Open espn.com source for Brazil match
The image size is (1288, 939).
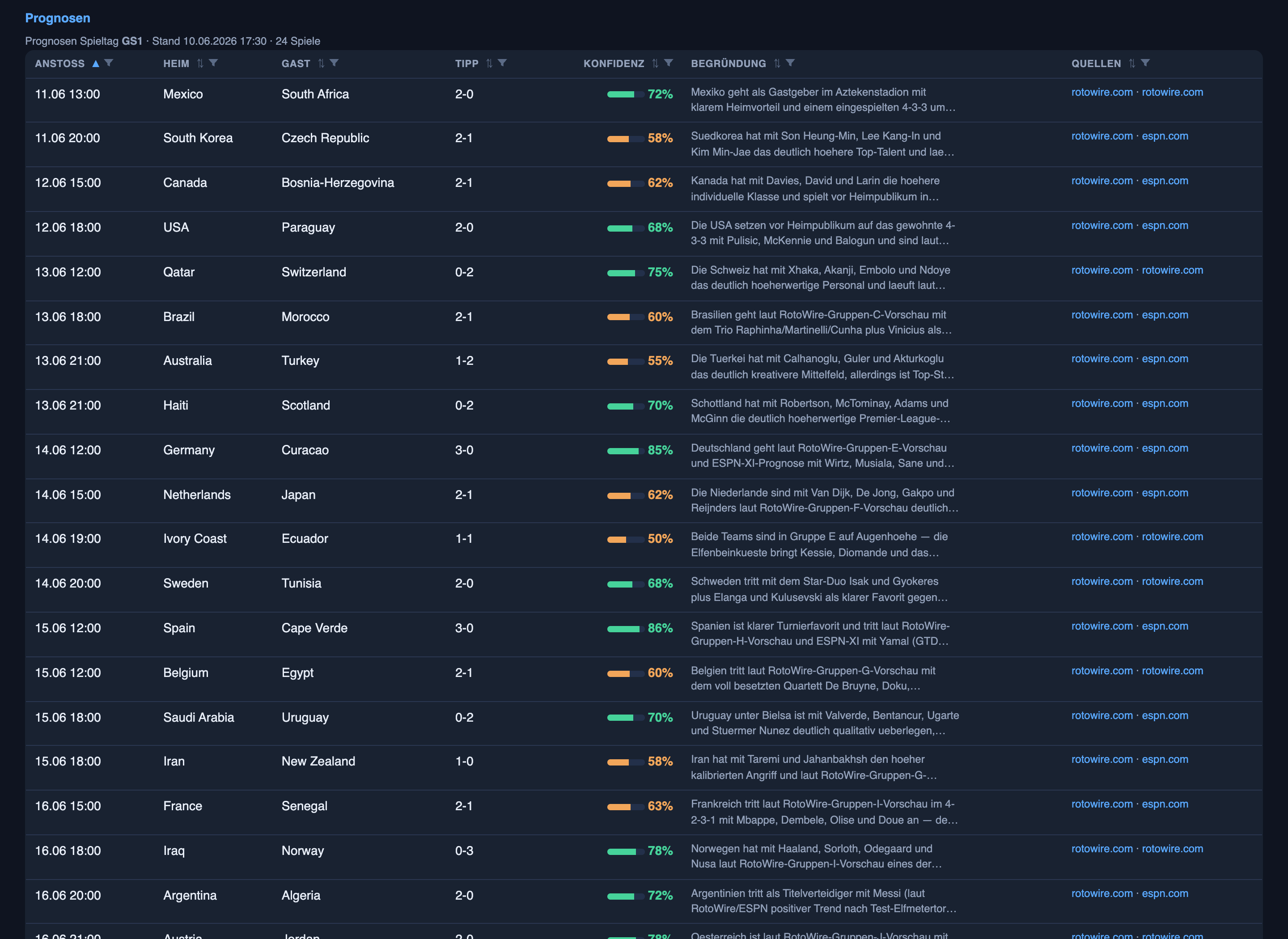point(1165,315)
